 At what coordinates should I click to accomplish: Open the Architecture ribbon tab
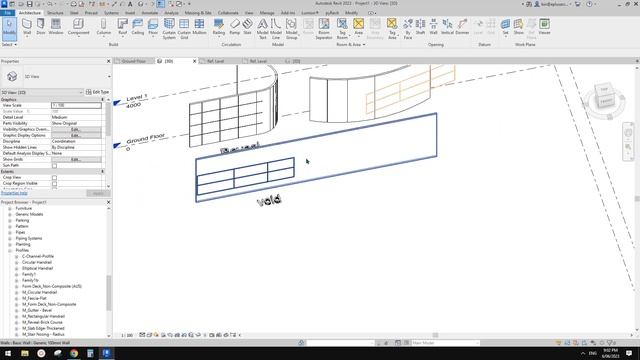(30, 13)
